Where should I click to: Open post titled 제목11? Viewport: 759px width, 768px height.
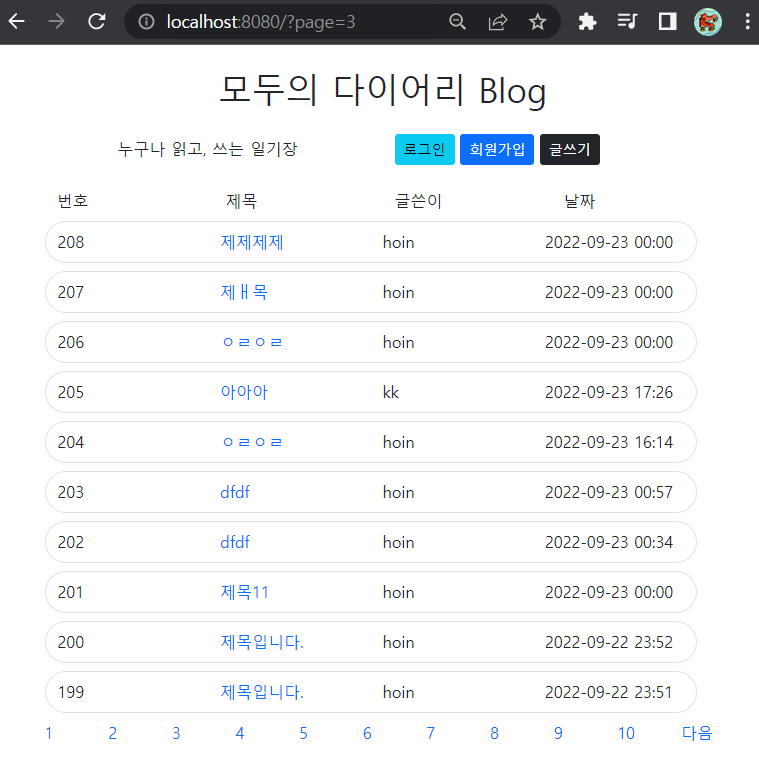tap(244, 592)
